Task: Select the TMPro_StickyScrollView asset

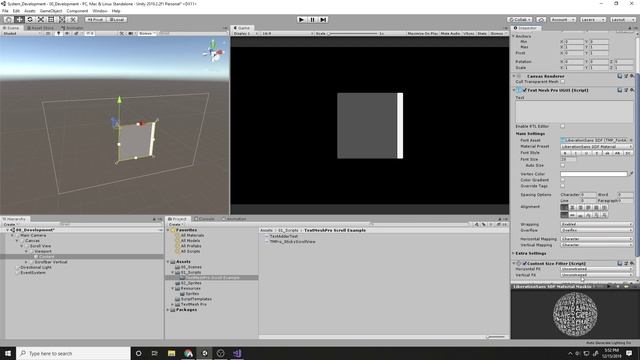Action: point(292,242)
